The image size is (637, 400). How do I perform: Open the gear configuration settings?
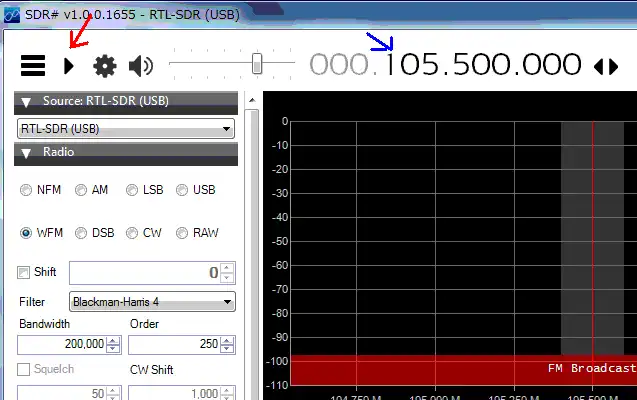(105, 66)
